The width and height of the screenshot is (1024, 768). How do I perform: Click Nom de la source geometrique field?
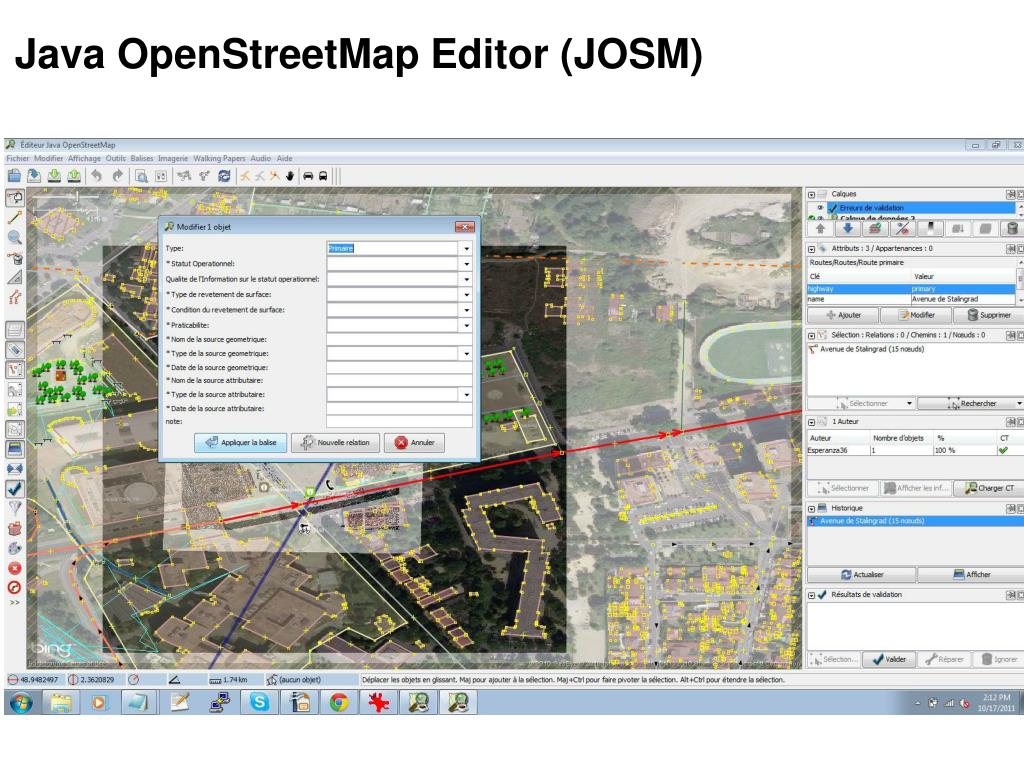399,340
